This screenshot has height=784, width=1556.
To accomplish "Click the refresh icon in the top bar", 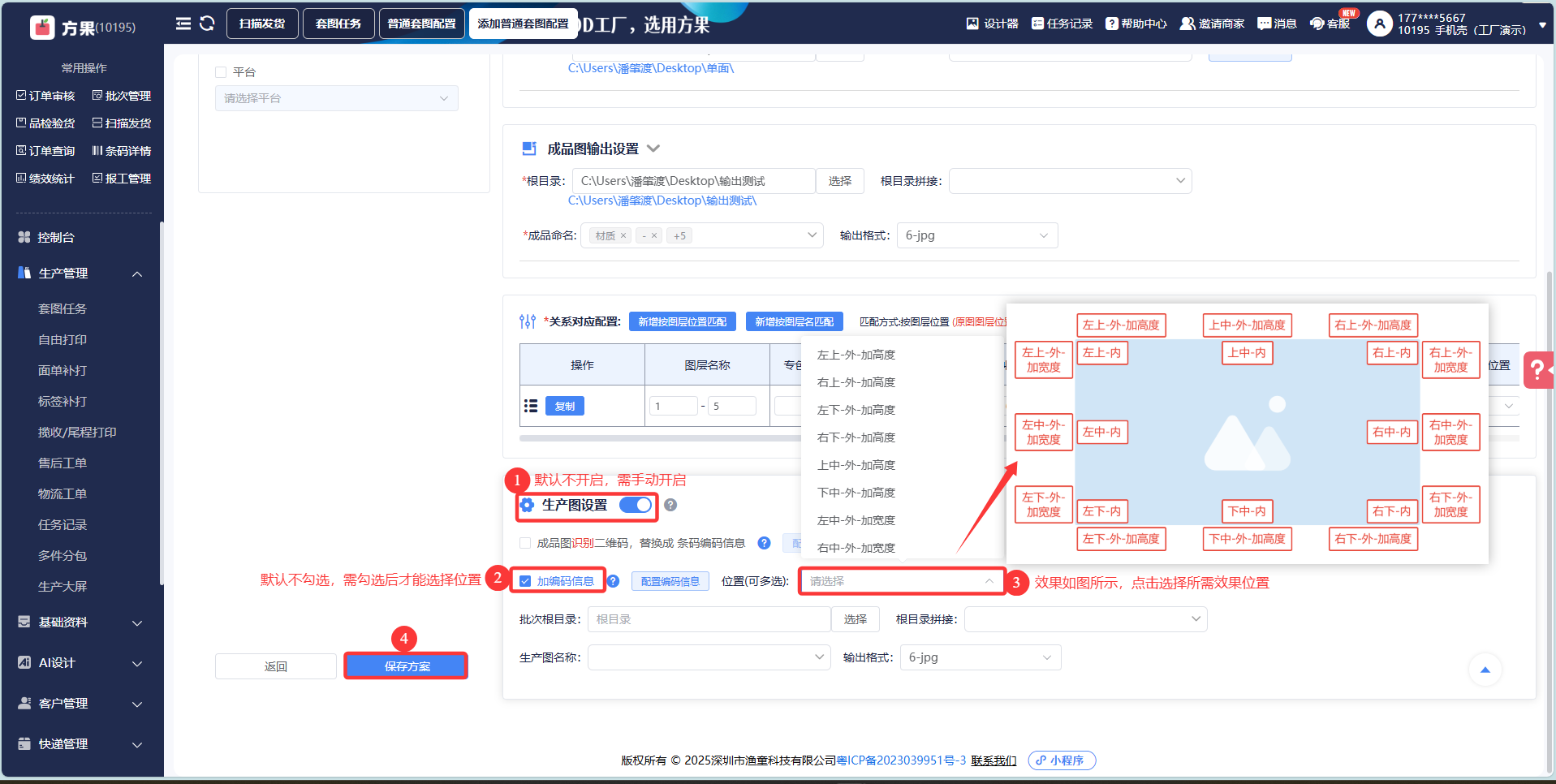I will 207,24.
